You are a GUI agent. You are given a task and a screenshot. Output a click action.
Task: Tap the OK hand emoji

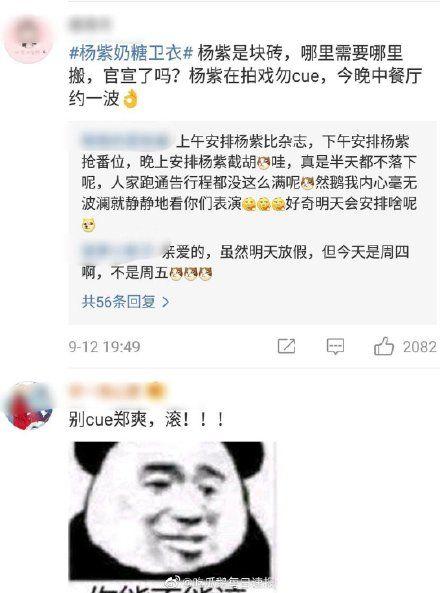click(x=131, y=99)
